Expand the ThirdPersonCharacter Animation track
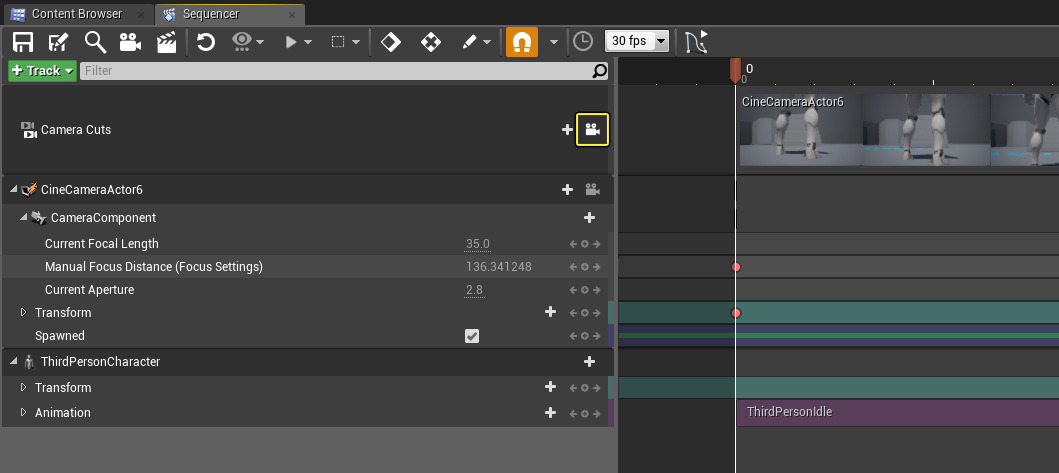The width and height of the screenshot is (1059, 473). click(25, 413)
